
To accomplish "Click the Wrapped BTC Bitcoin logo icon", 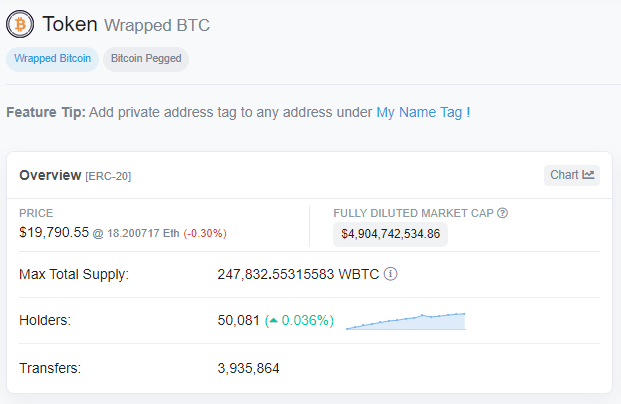I will click(19, 24).
